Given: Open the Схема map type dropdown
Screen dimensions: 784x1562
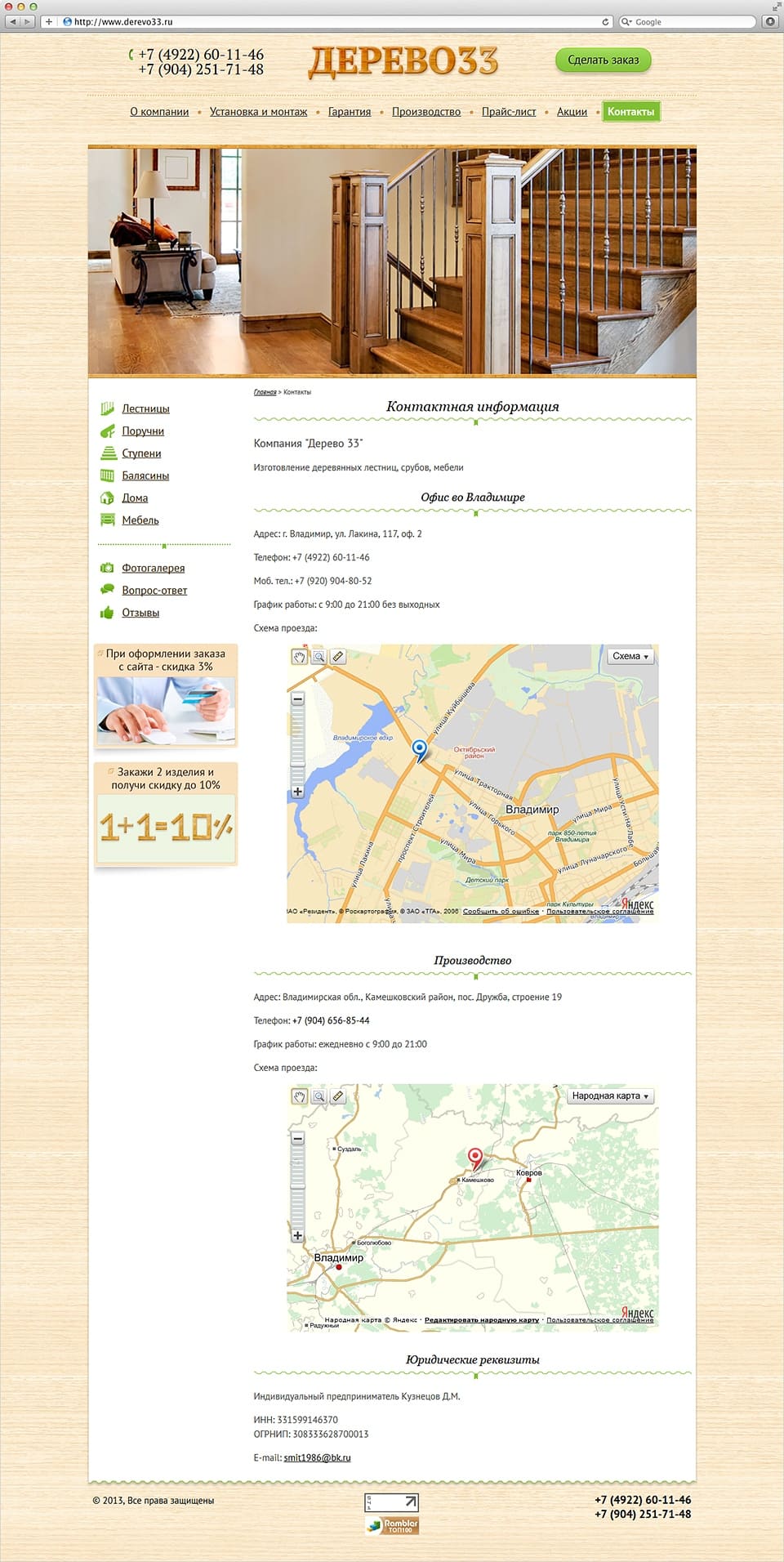Looking at the screenshot, I should pyautogui.click(x=630, y=656).
